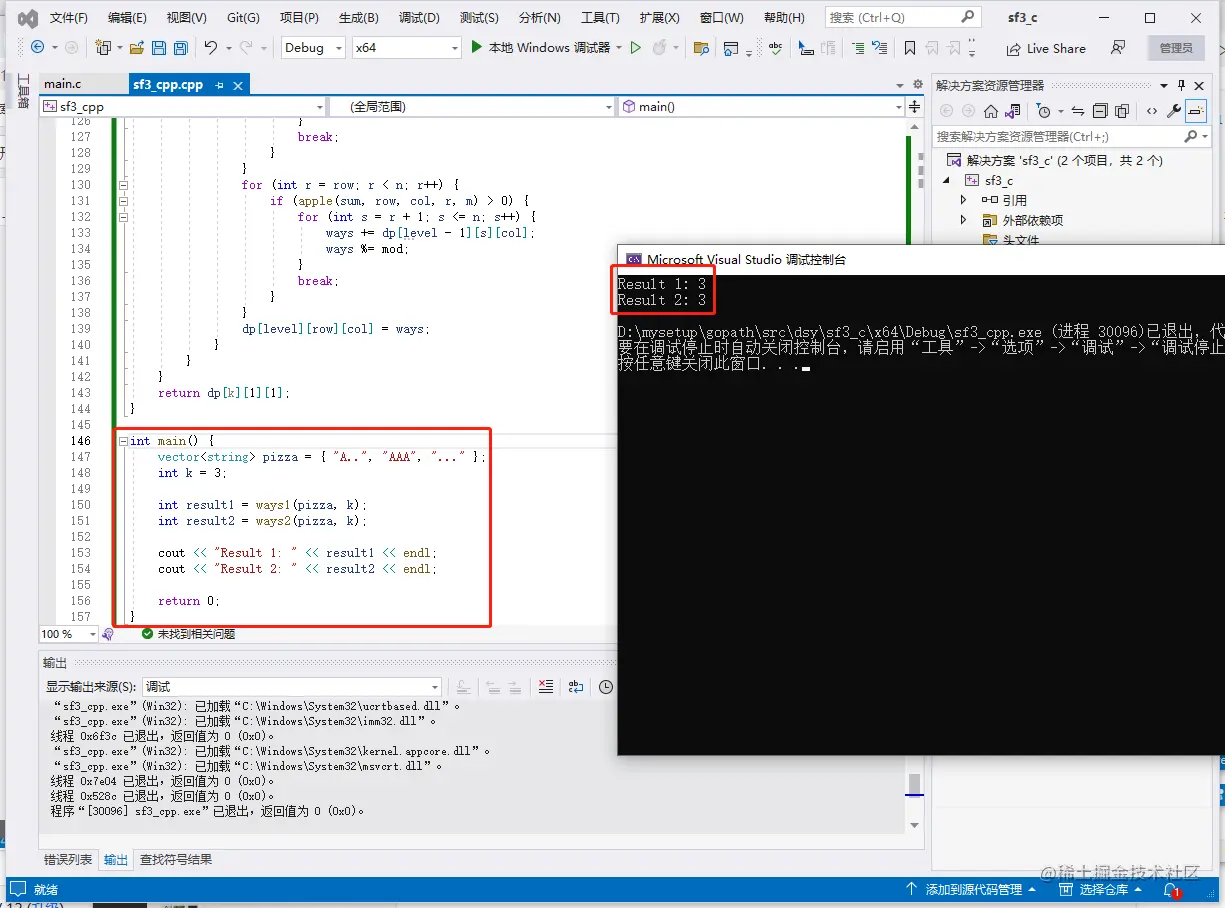
Task: Save the current file with disk icon
Action: click(x=158, y=48)
